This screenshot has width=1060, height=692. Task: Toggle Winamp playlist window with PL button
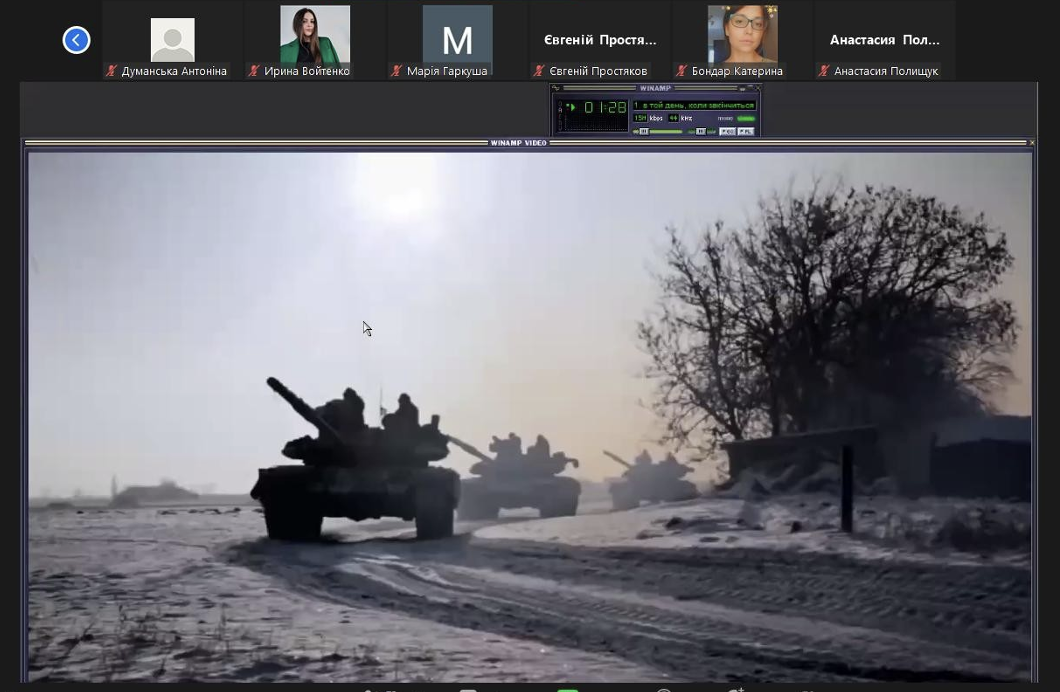click(x=745, y=131)
